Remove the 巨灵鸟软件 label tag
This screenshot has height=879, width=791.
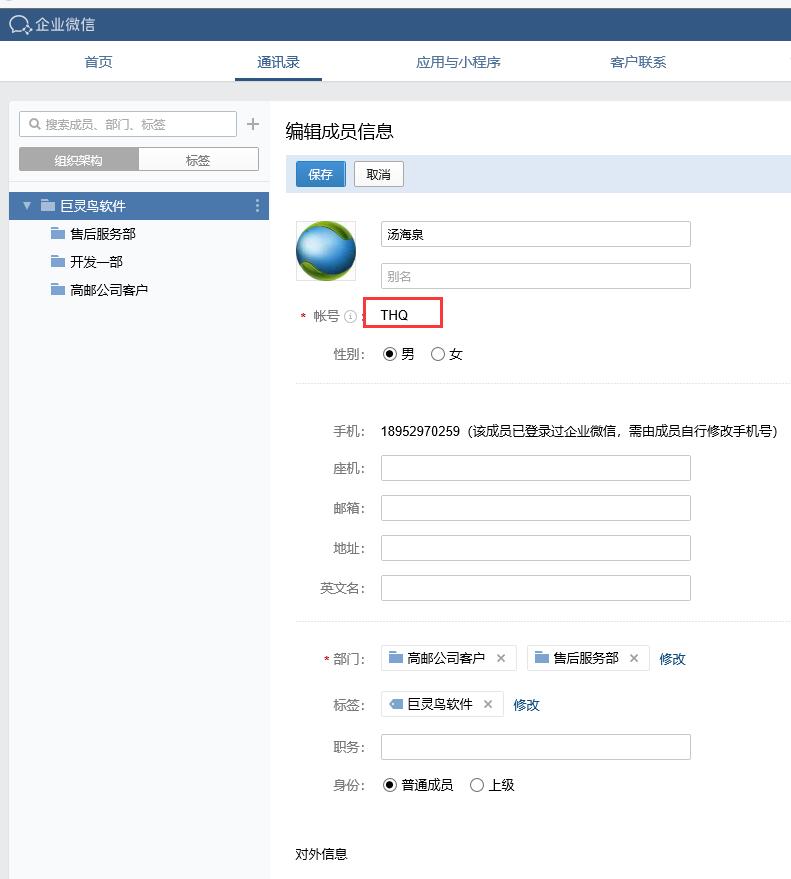point(488,704)
